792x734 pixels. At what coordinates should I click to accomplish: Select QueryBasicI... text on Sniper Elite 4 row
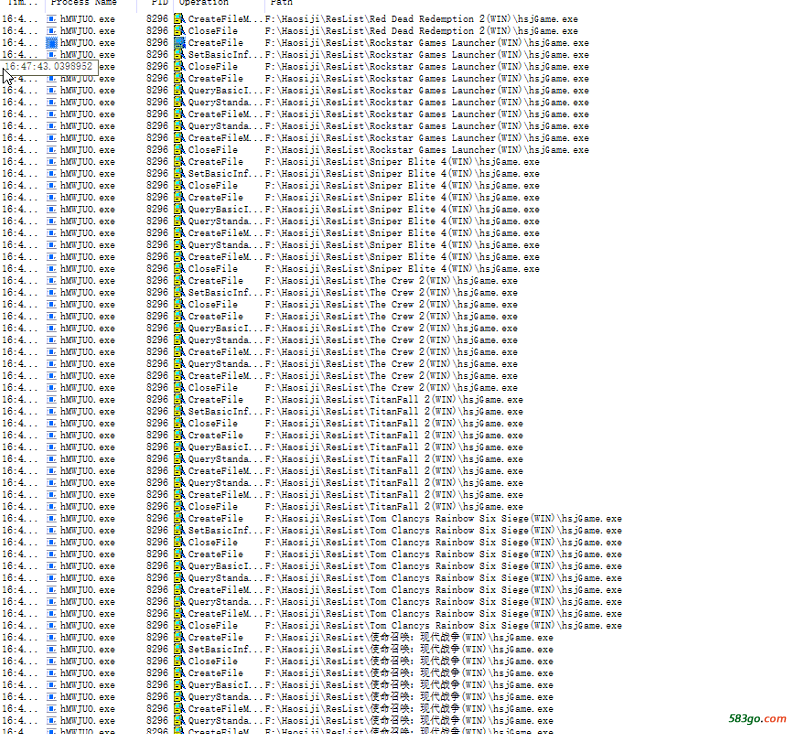(x=225, y=209)
